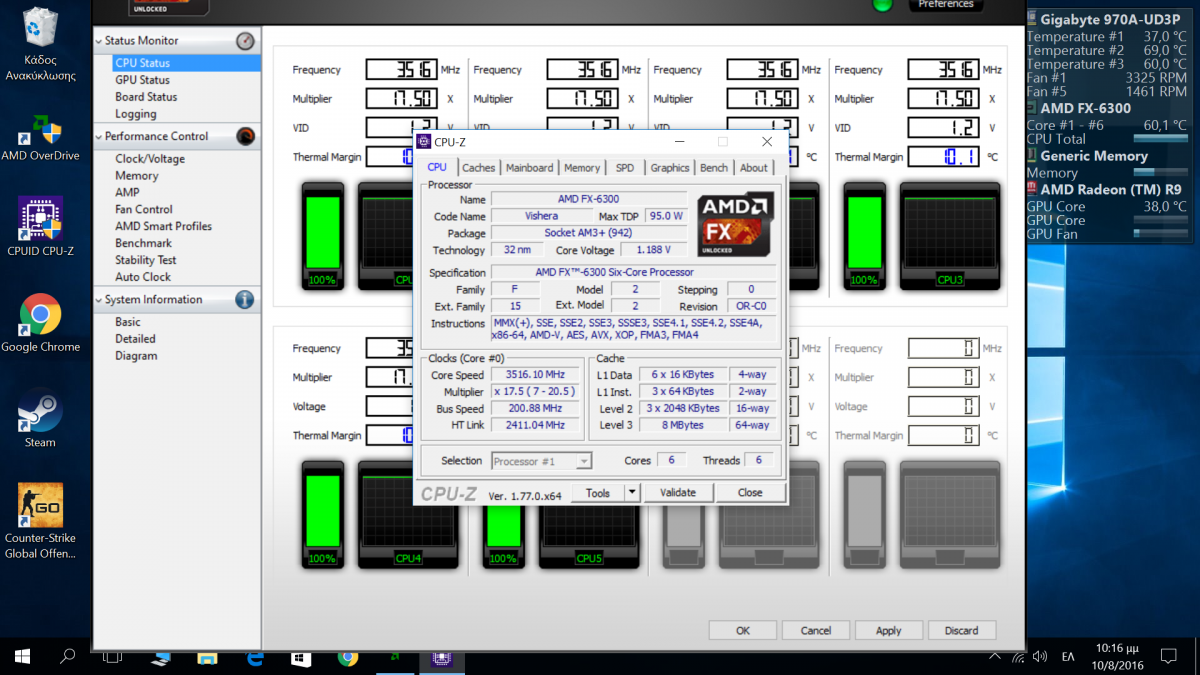
Task: Open the volume control in the system tray
Action: [1040, 657]
